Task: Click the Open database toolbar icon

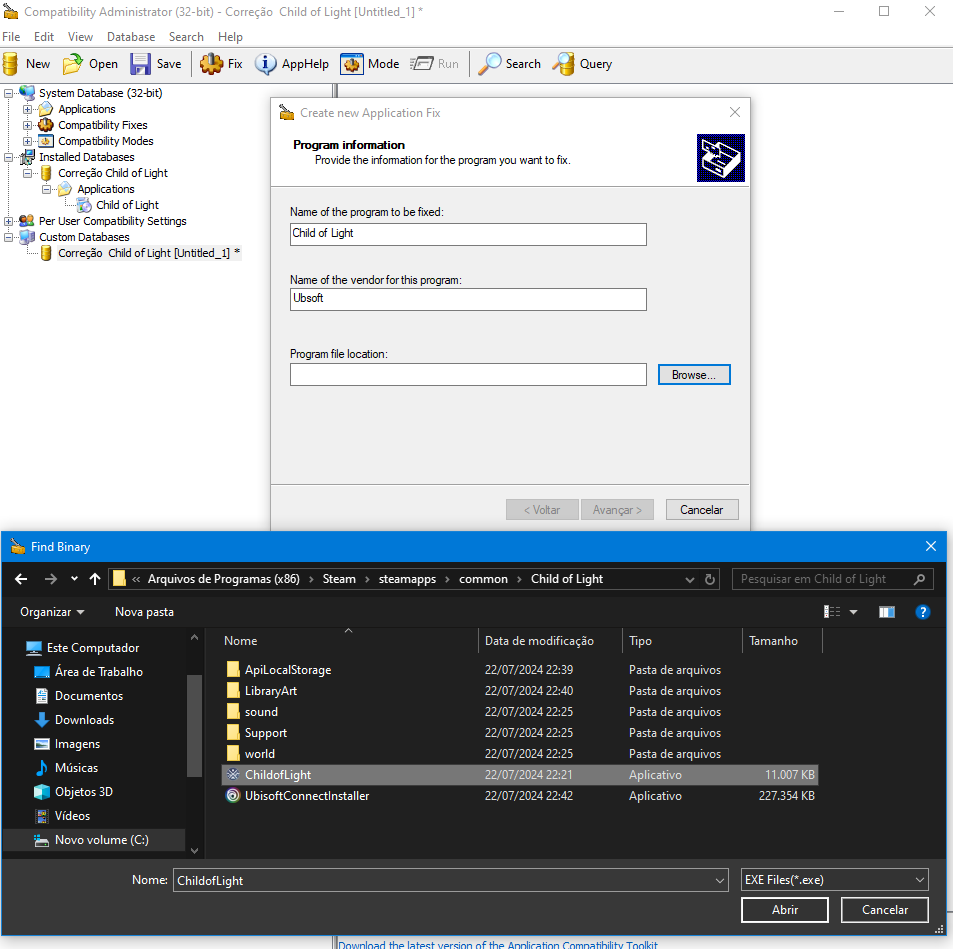Action: pos(73,64)
